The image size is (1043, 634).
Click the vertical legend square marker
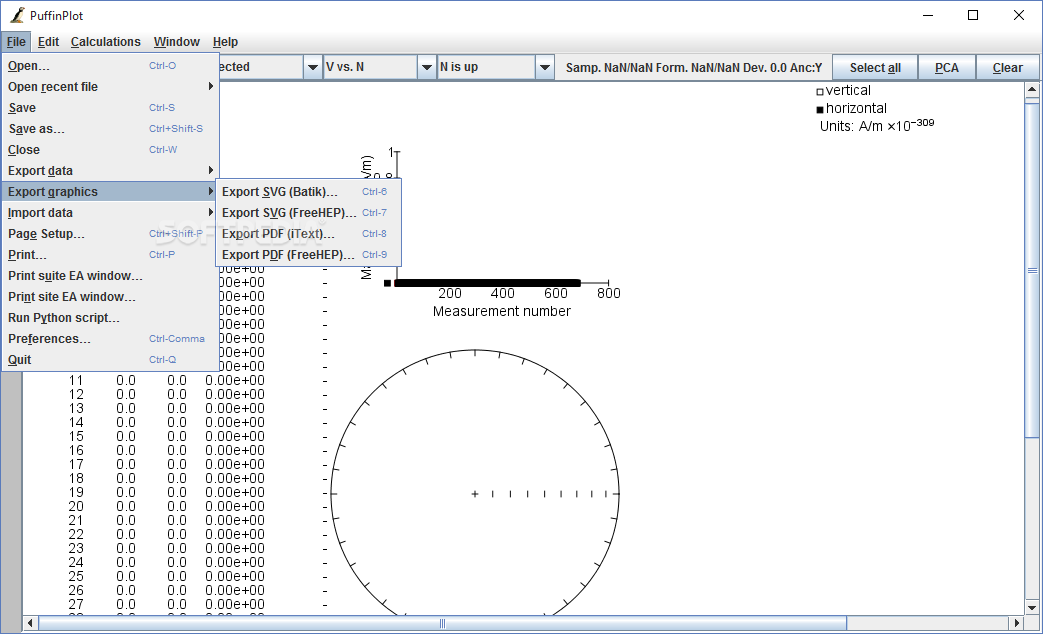point(820,92)
